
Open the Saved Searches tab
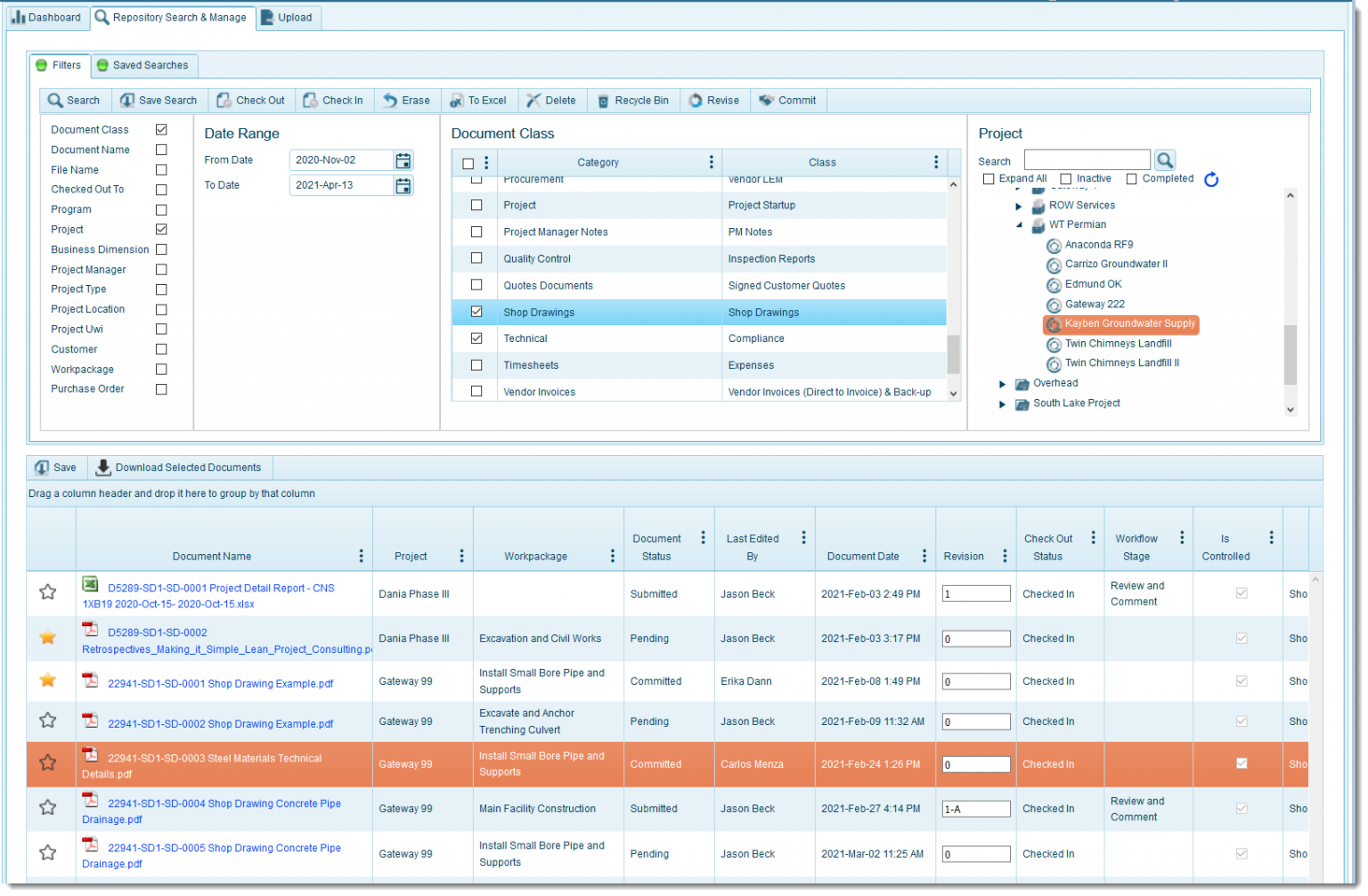[143, 65]
